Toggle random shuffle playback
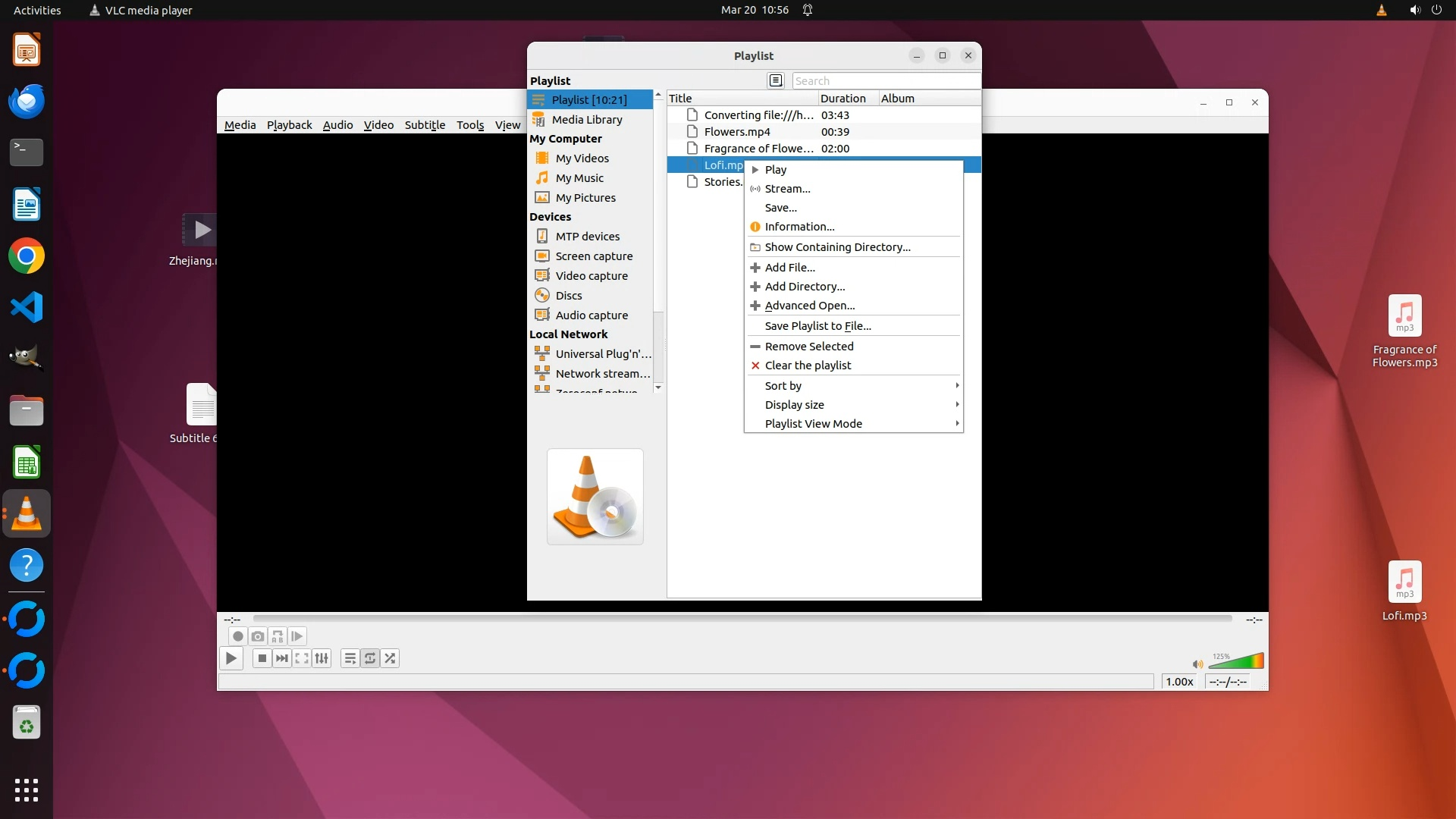1456x819 pixels. pos(390,658)
